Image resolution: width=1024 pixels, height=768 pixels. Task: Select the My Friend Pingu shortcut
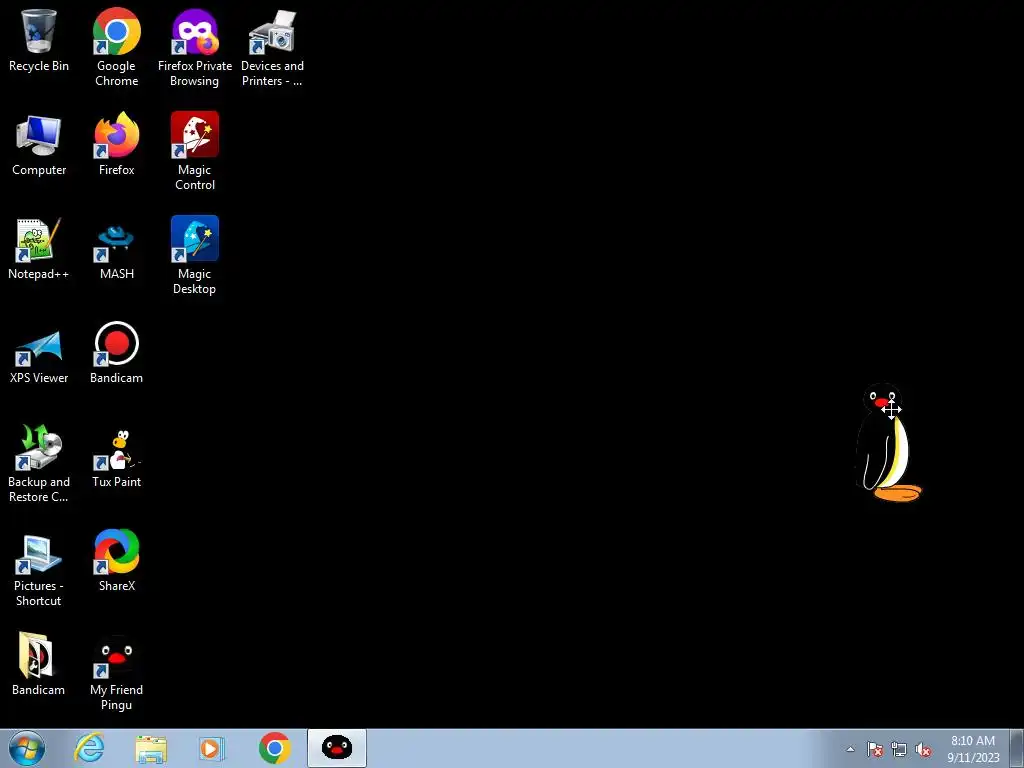tap(116, 674)
